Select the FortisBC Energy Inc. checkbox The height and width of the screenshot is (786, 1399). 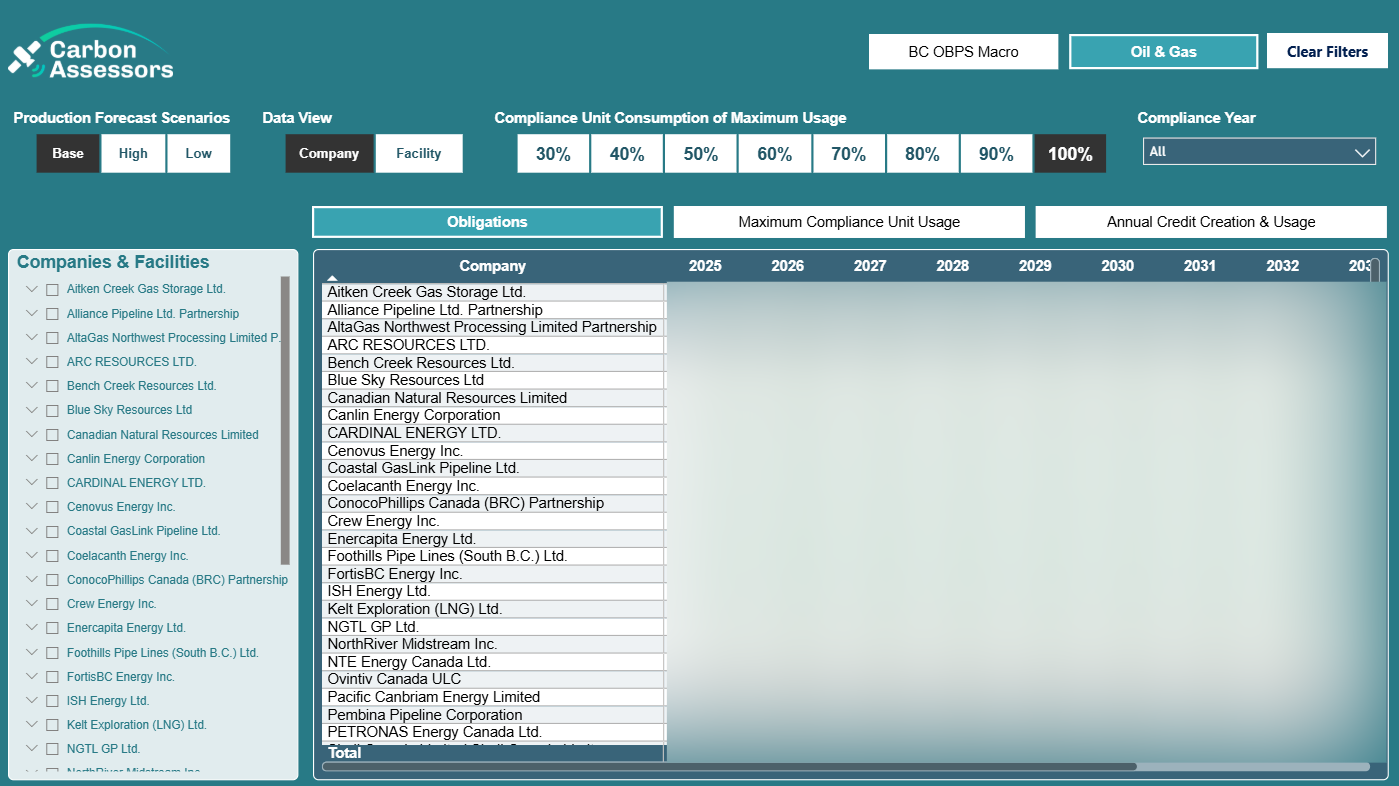coord(52,677)
